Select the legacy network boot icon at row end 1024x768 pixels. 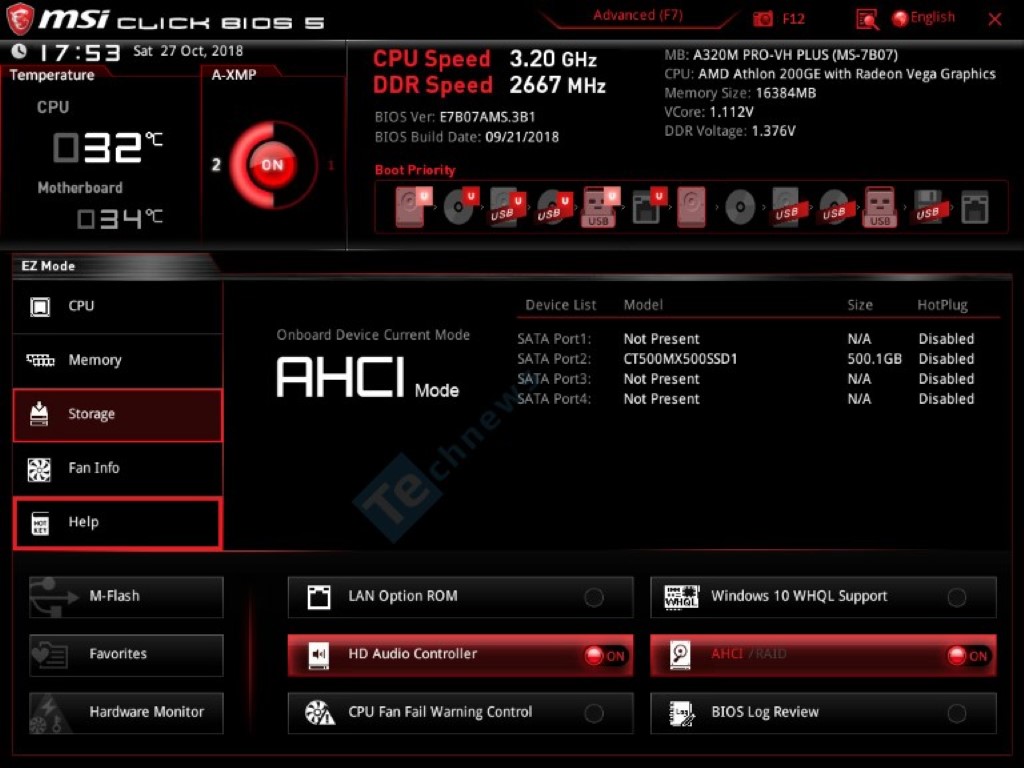(x=975, y=208)
